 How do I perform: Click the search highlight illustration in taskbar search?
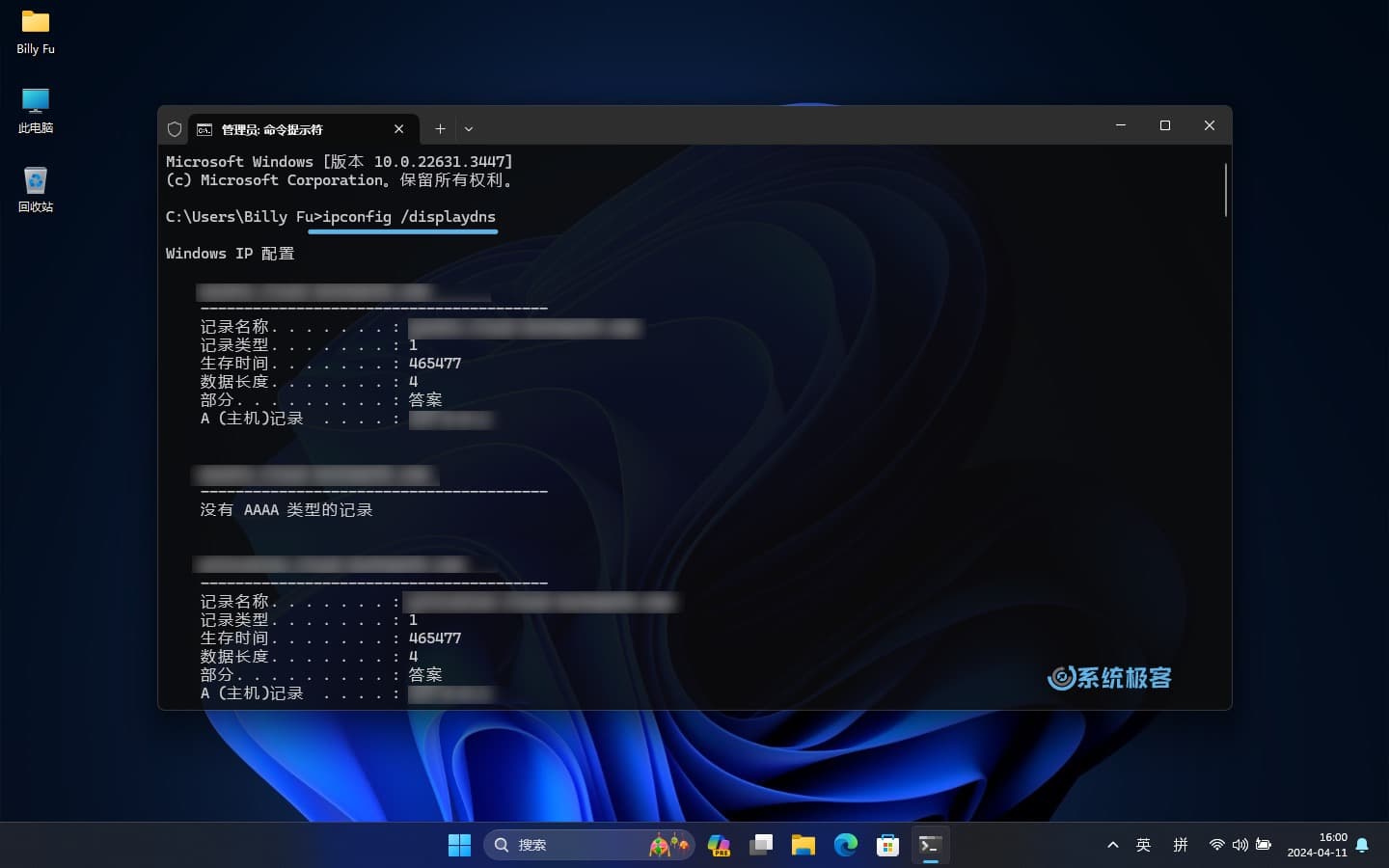click(668, 845)
